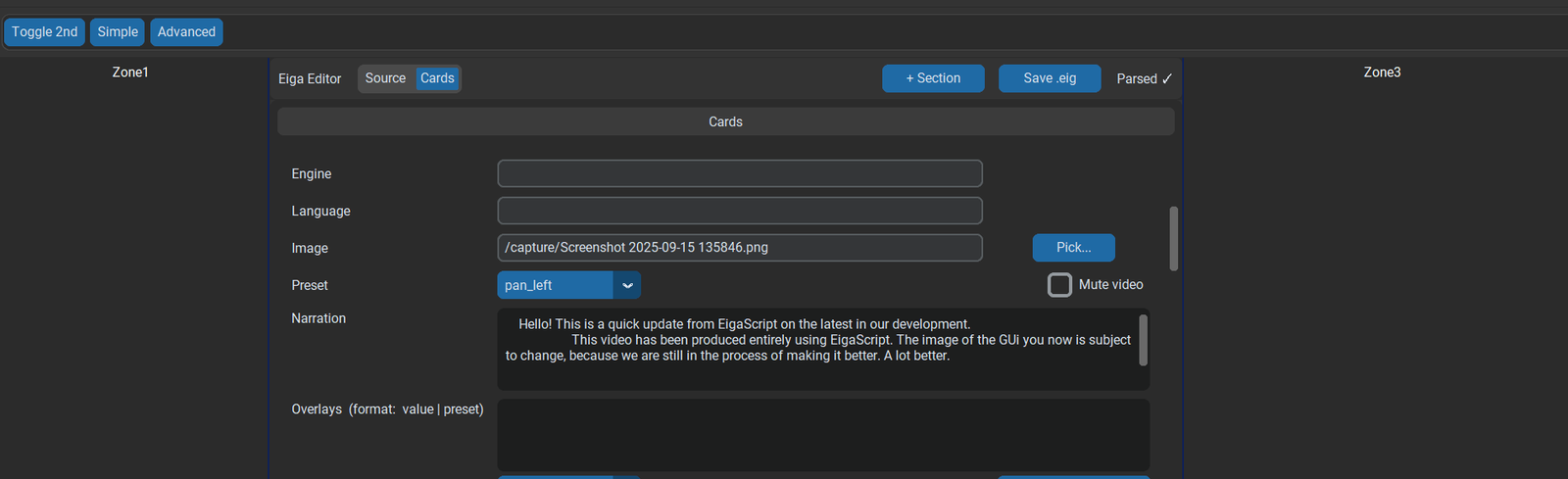Expand the Preset dropdown chevron arrow

[627, 285]
